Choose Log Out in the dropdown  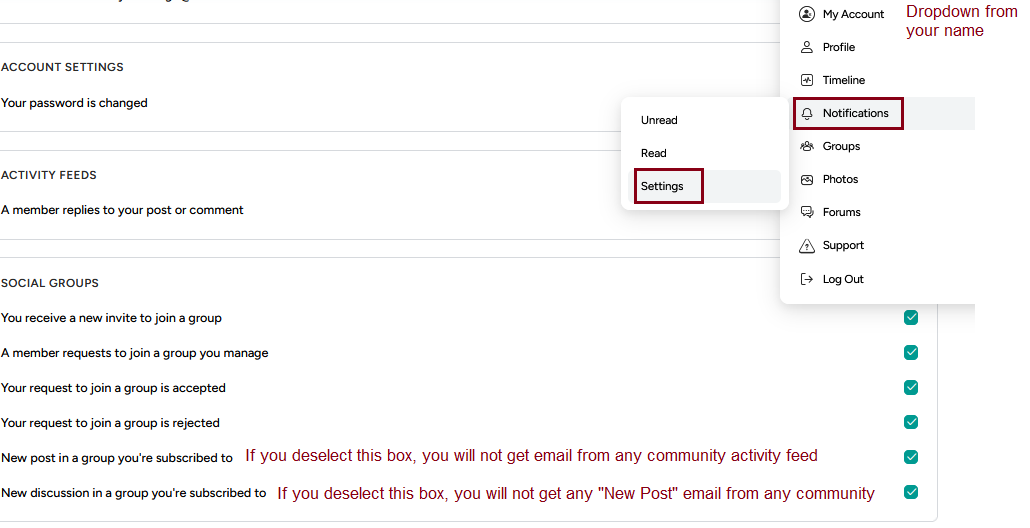[x=843, y=279]
